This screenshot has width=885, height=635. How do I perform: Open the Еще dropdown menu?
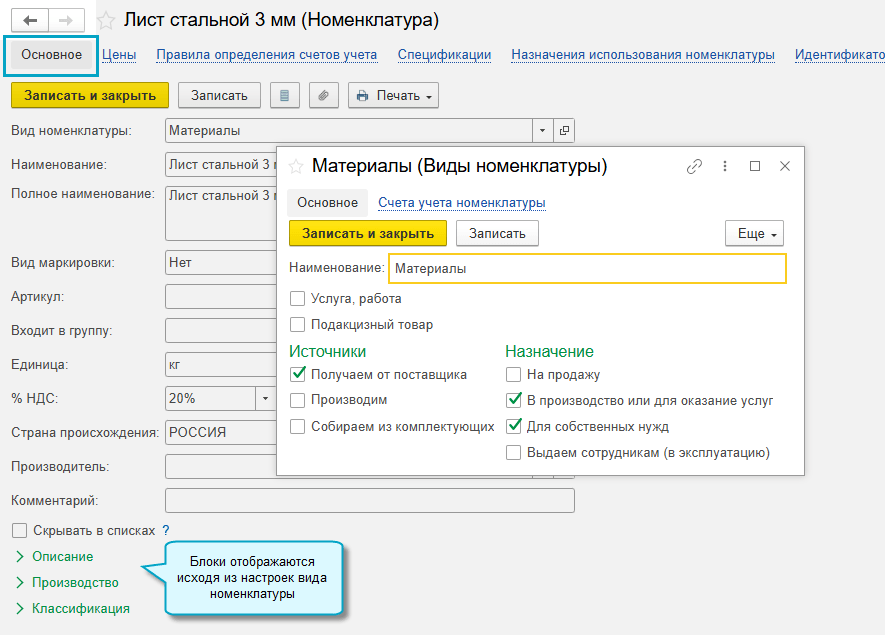755,233
